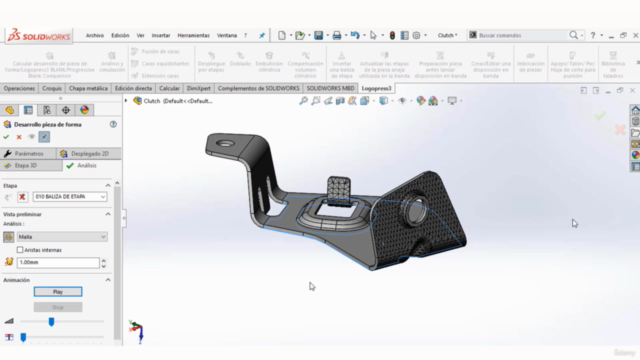
Task: Open the View settings monitor icon
Action: pyautogui.click(x=452, y=100)
